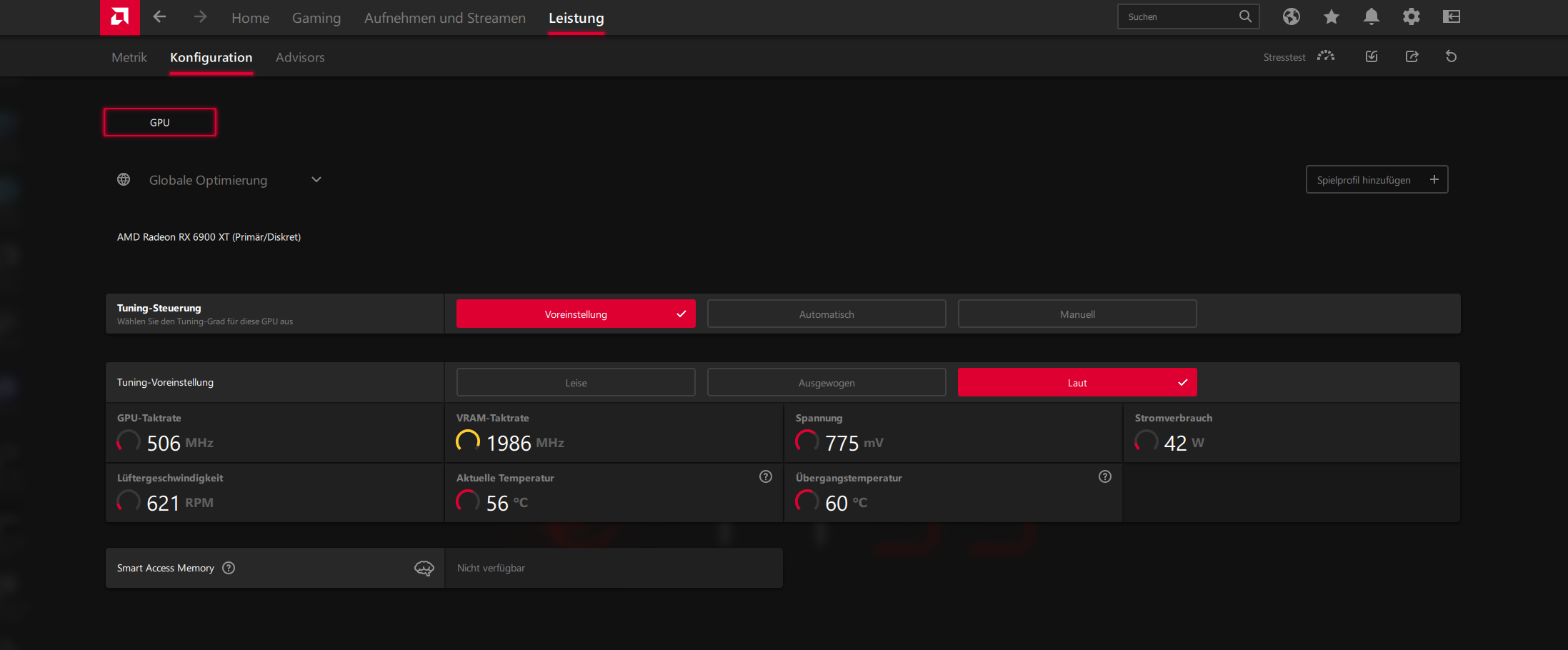Click the 42 W value
The width and height of the screenshot is (1568, 650).
(x=1184, y=443)
